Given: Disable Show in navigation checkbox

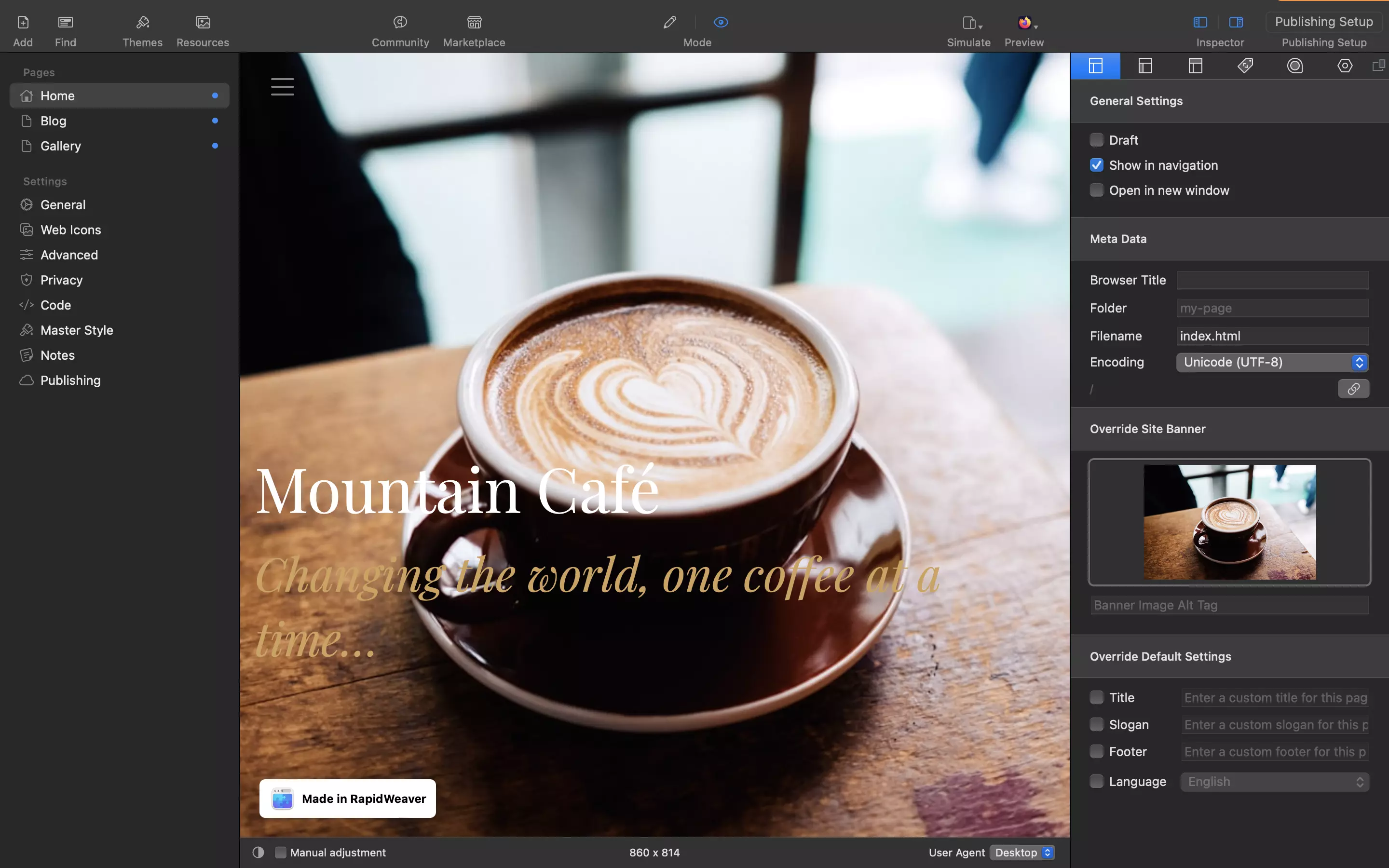Looking at the screenshot, I should pos(1097,165).
